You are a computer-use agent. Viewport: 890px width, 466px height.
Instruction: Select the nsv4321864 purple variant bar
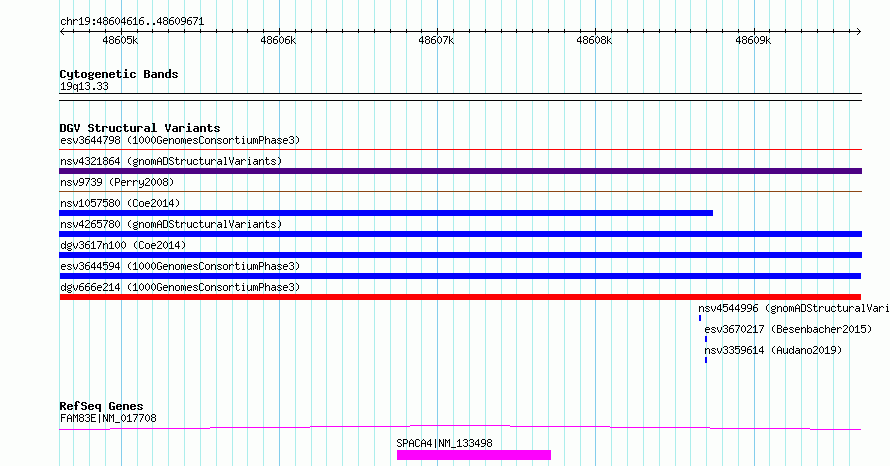click(460, 171)
